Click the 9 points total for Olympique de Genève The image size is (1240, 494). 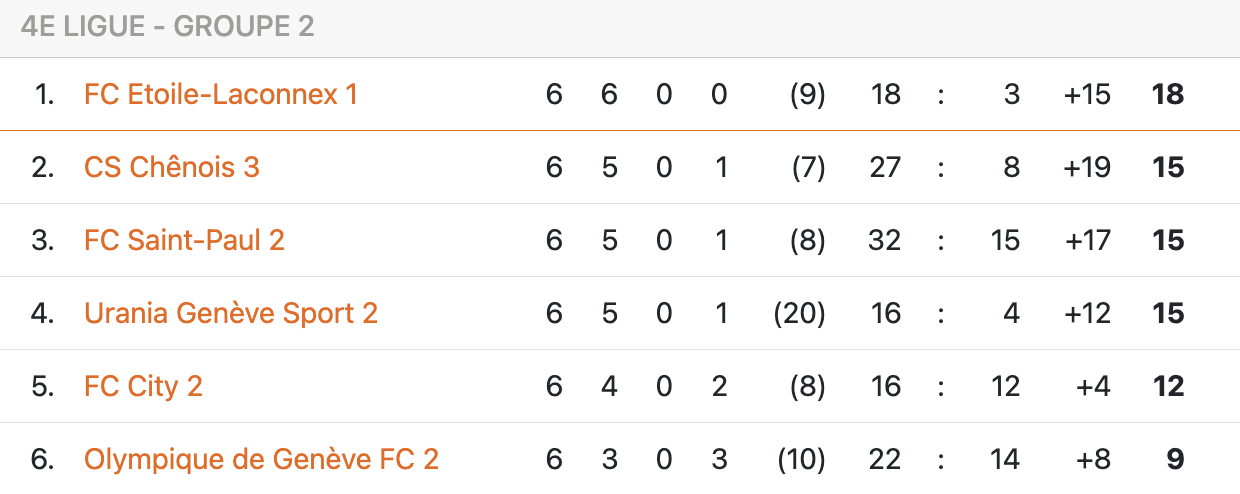click(x=1175, y=459)
